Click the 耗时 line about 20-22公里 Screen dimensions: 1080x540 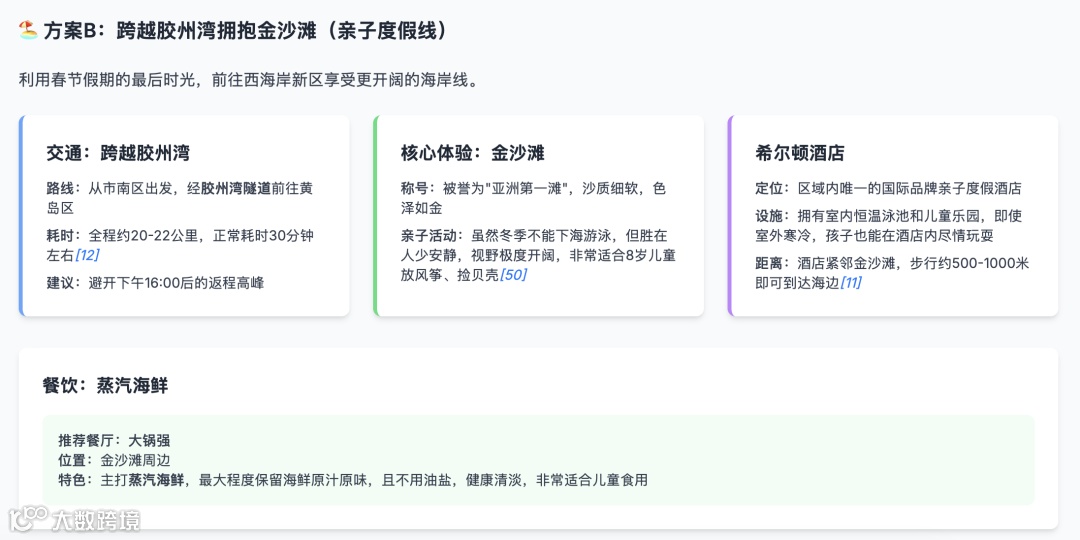(180, 245)
